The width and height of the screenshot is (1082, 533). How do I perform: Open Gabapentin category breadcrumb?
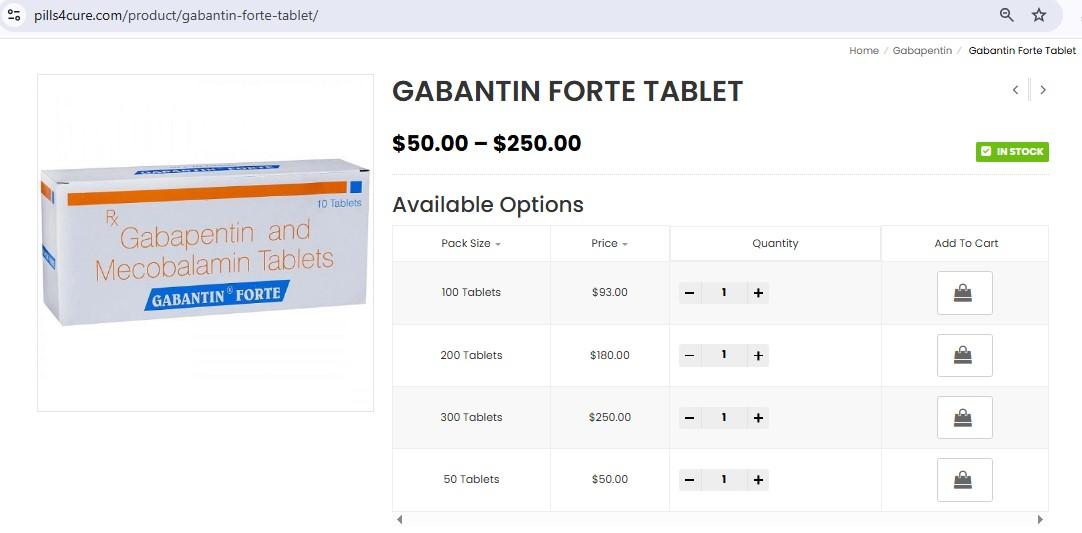click(922, 50)
